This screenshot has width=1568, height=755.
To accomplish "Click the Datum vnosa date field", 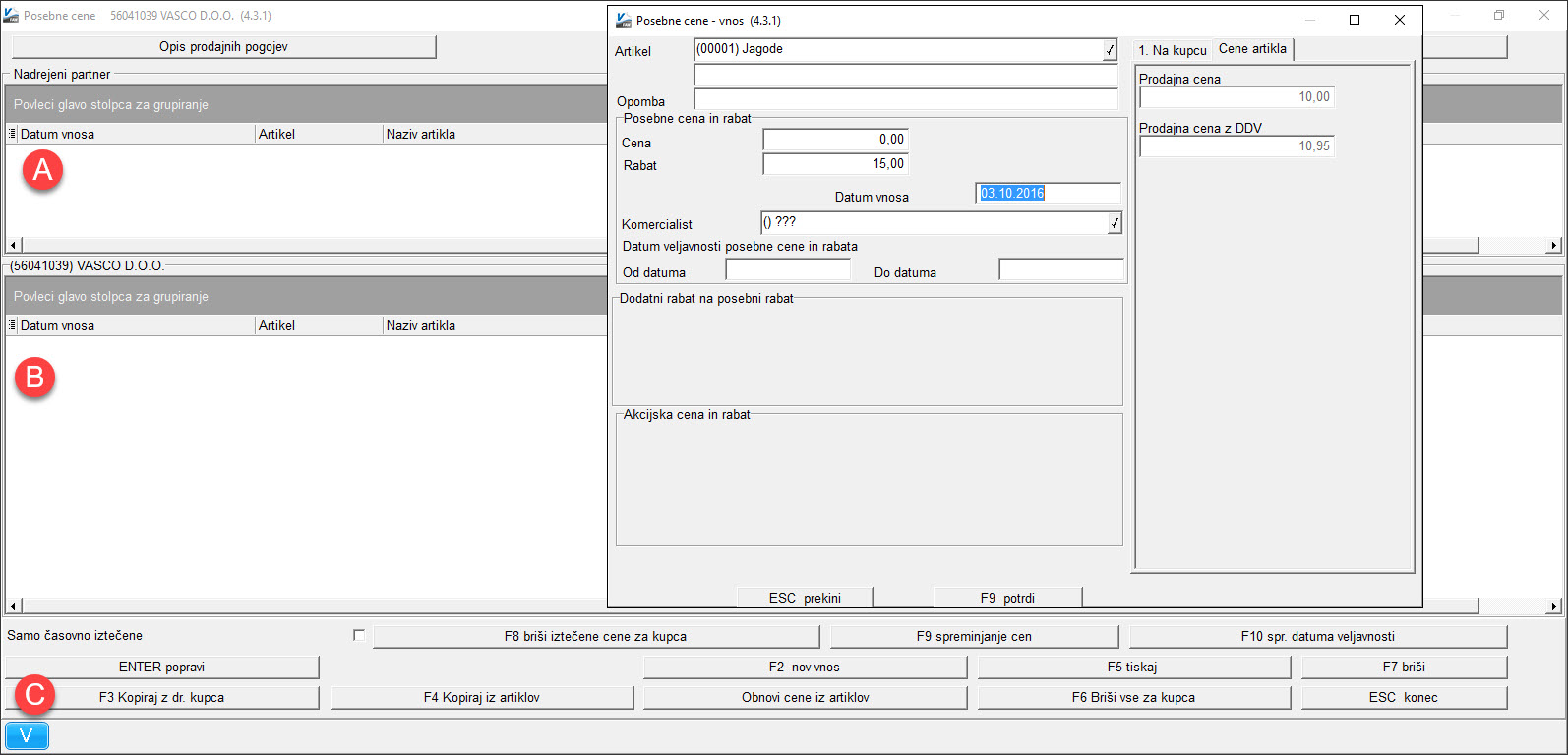I will 1049,194.
